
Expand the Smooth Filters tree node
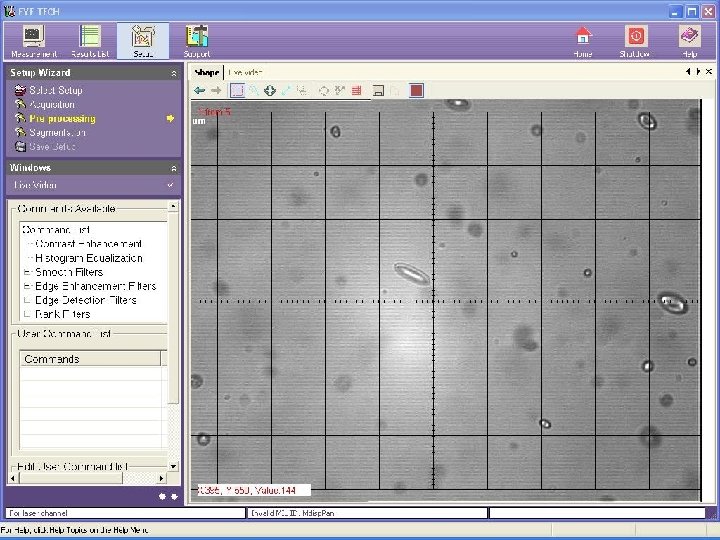27,272
